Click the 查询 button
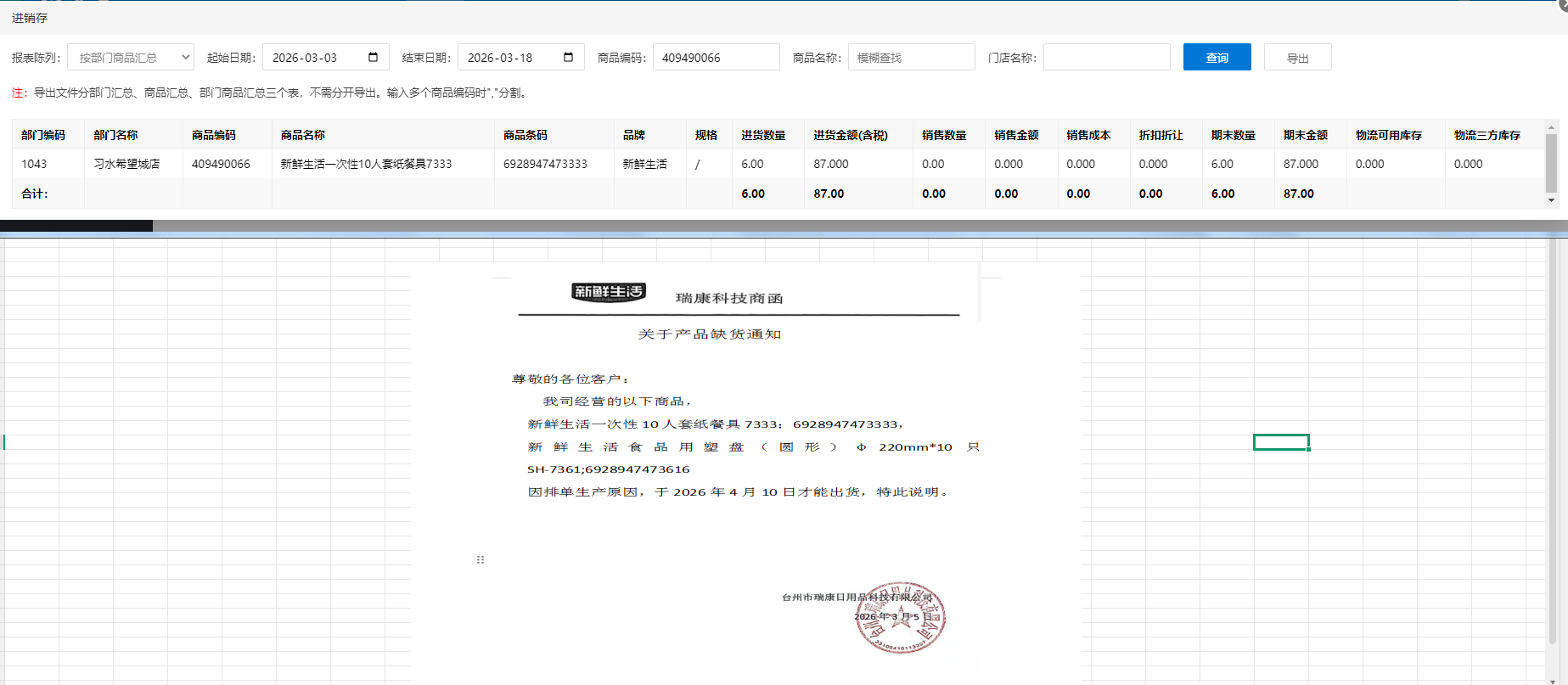This screenshot has height=685, width=1568. [x=1217, y=57]
